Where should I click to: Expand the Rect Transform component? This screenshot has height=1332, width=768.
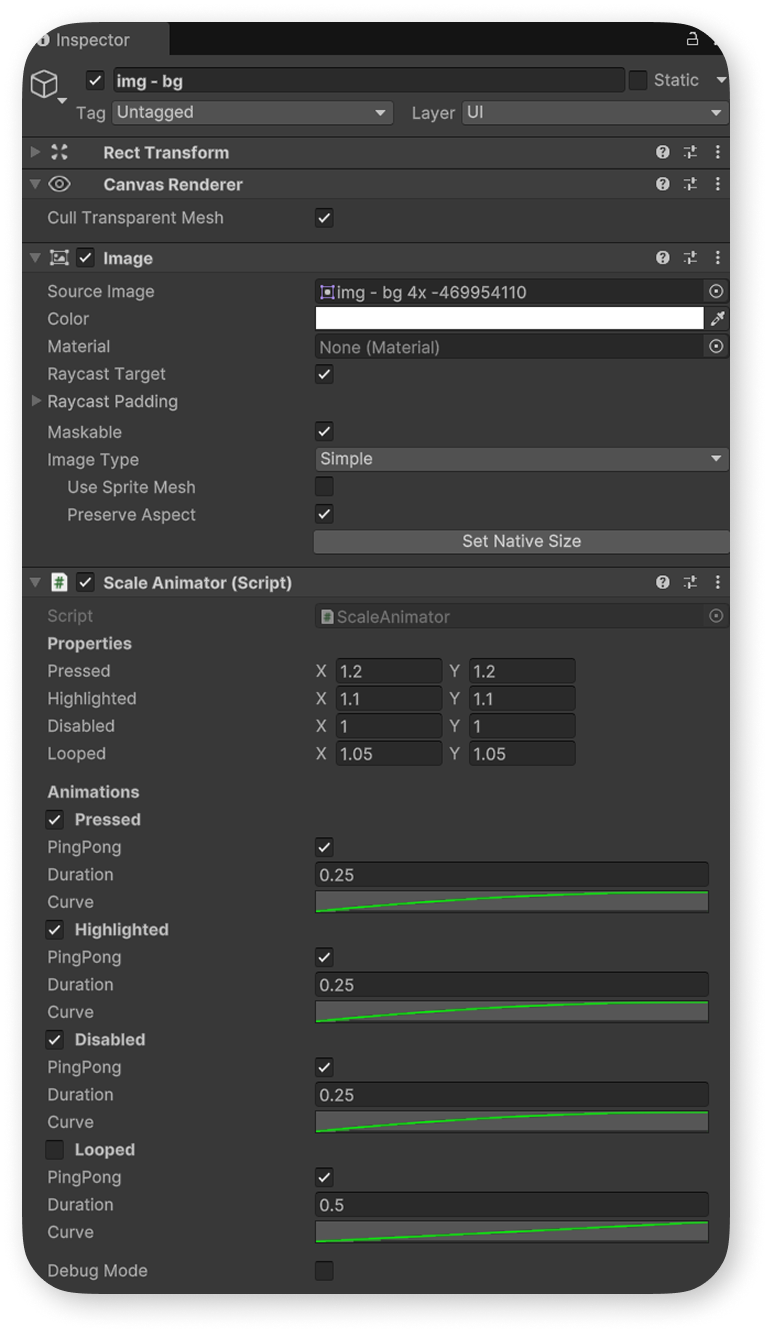pos(36,153)
